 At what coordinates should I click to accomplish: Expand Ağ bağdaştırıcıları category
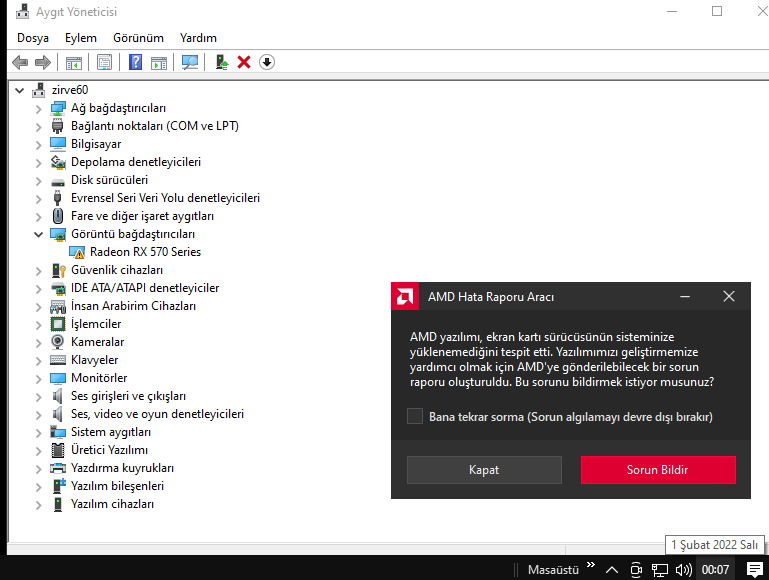38,109
